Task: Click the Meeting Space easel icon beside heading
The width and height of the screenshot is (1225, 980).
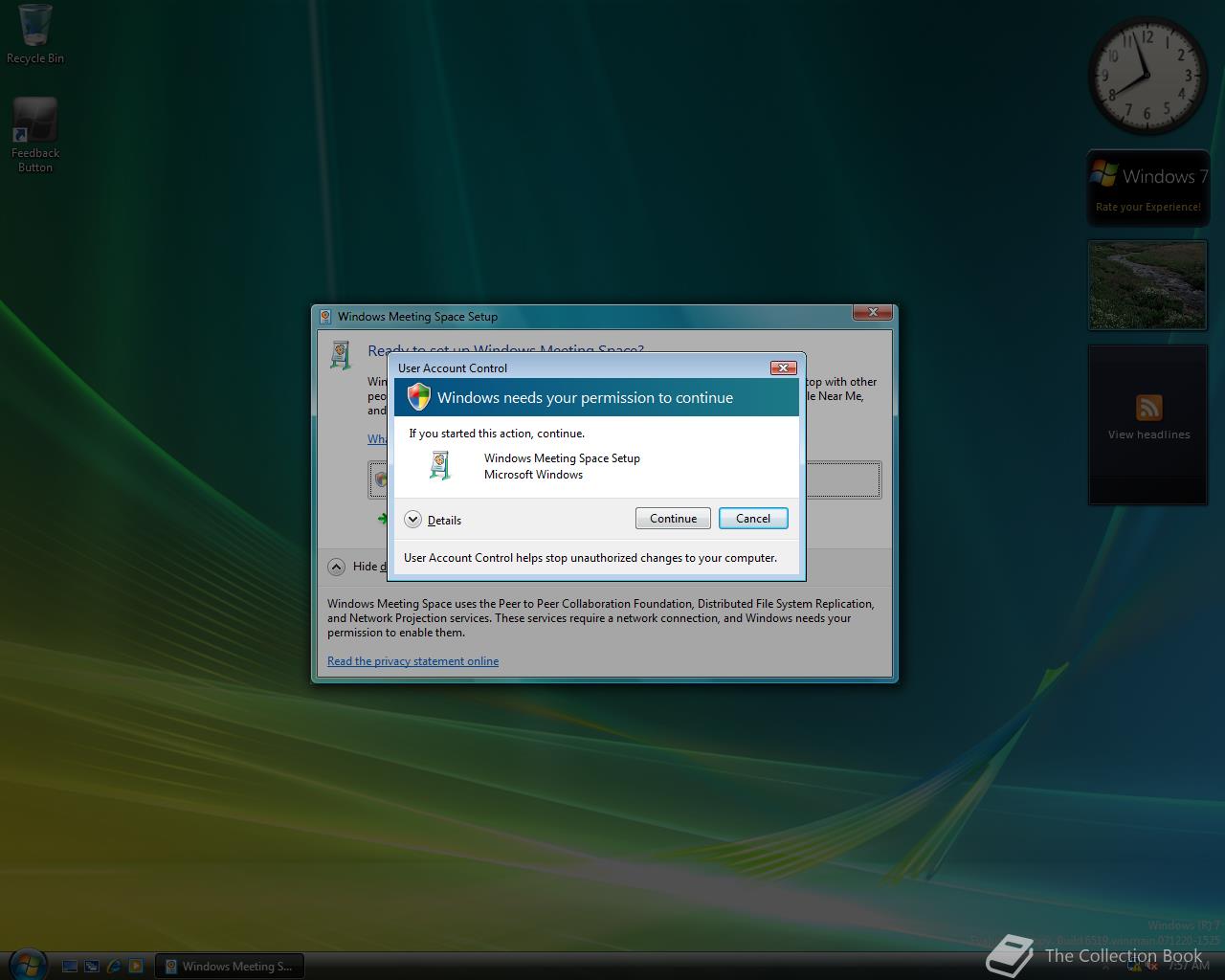Action: (x=341, y=354)
